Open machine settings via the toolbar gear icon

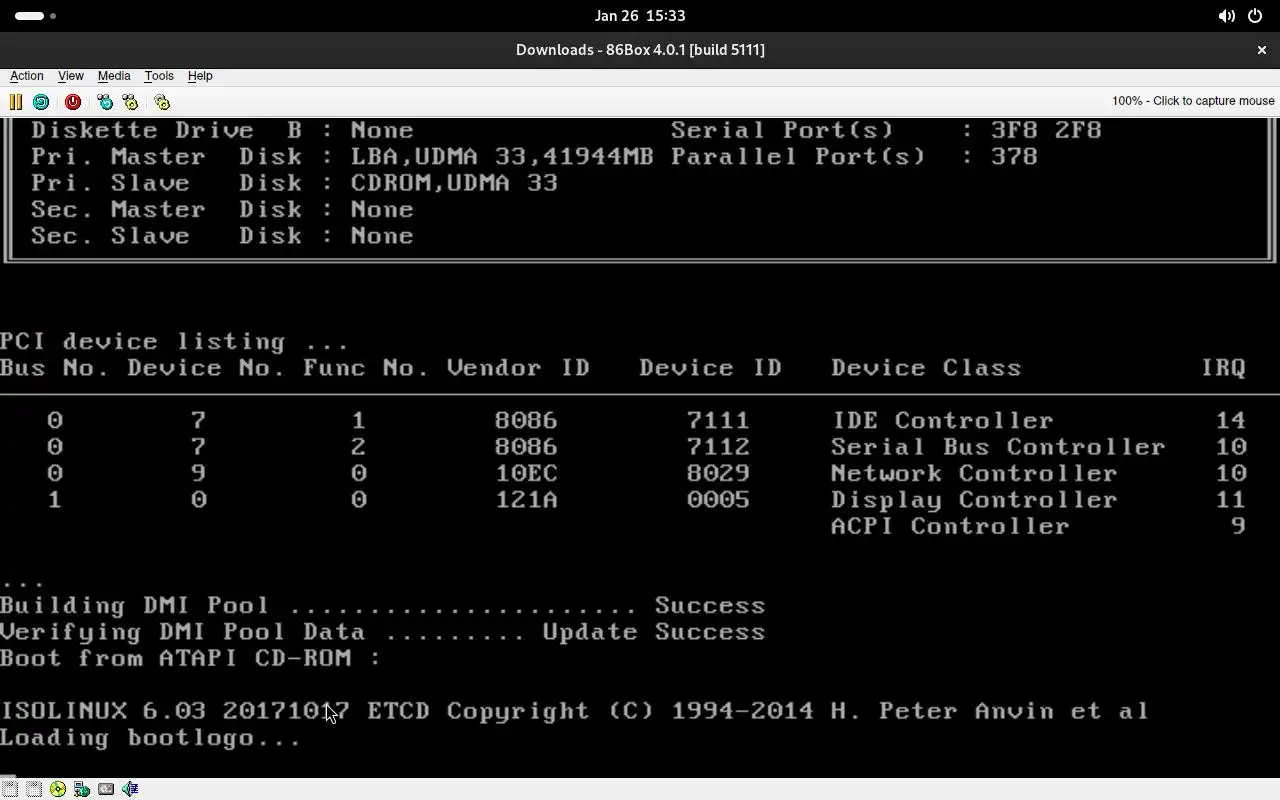pos(162,102)
